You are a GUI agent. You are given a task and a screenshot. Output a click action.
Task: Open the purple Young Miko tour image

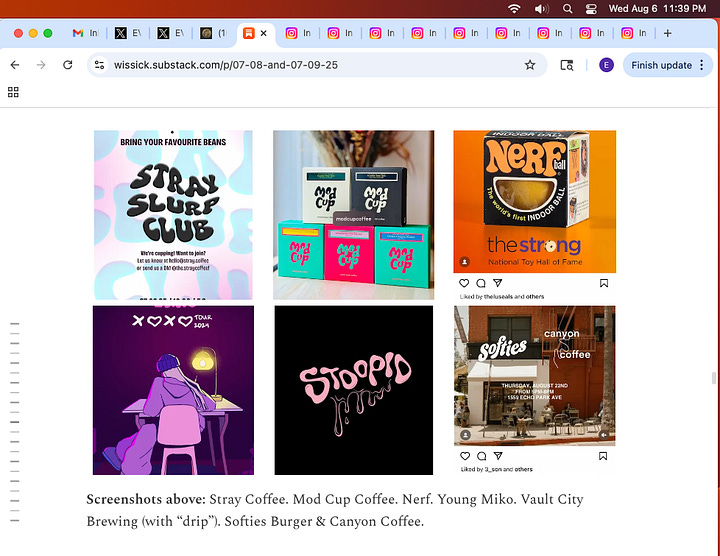point(173,390)
